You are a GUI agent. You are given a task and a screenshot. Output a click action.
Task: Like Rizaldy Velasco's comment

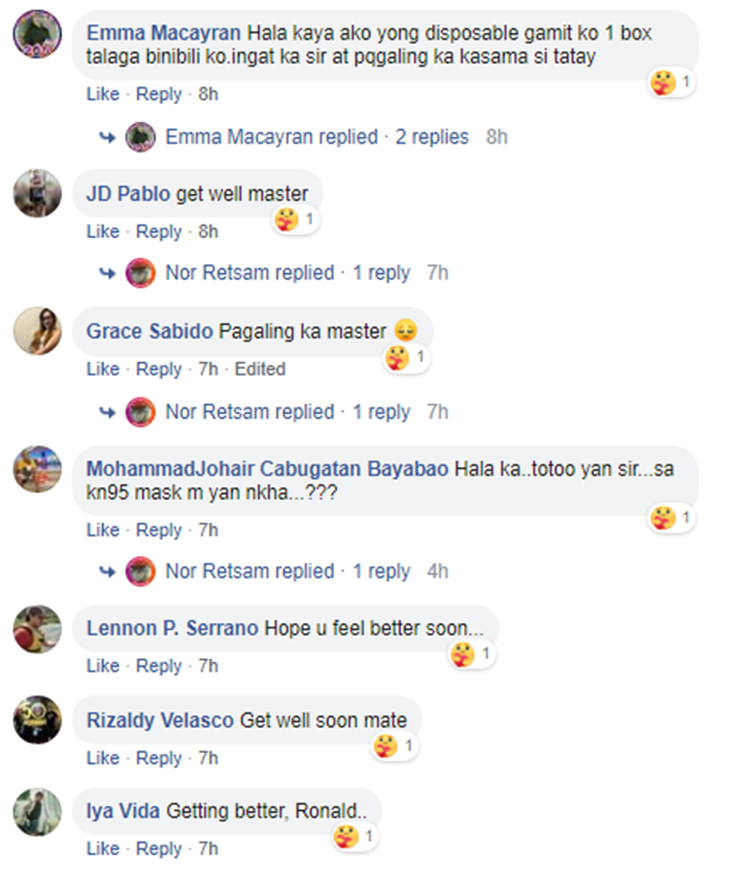pos(102,758)
